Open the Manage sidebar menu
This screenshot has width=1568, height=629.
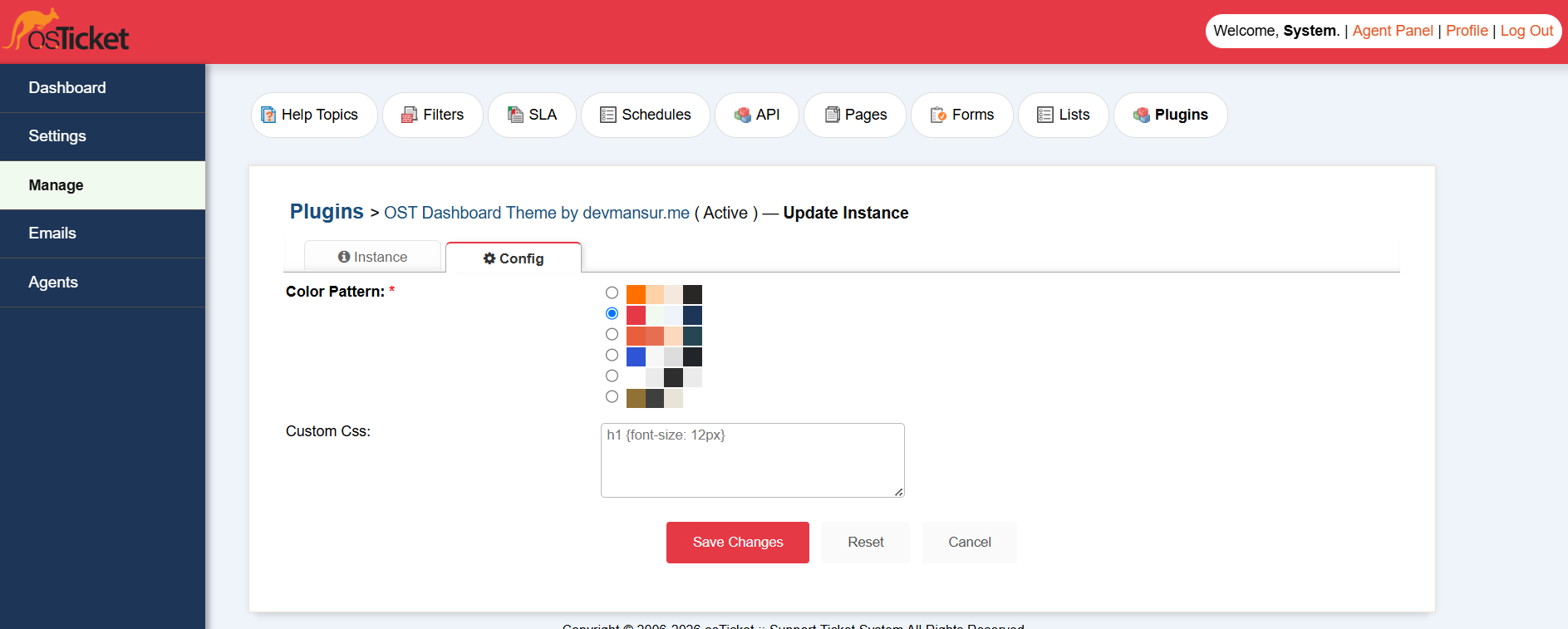(x=102, y=185)
